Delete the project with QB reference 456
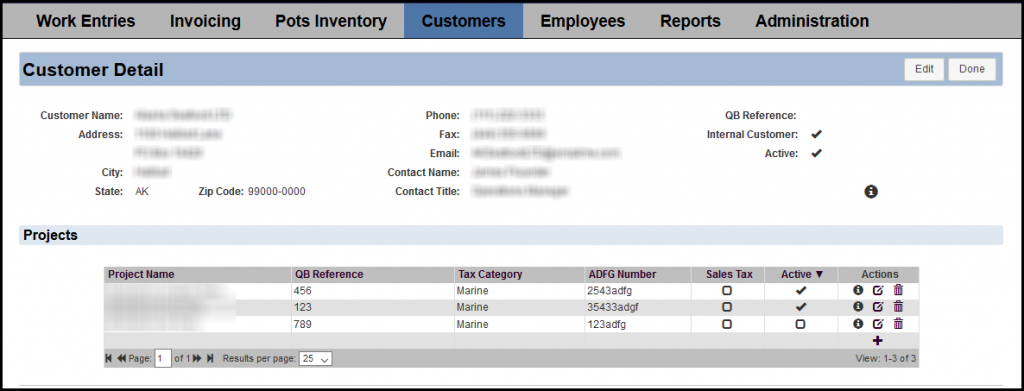1024x391 pixels. tap(898, 290)
